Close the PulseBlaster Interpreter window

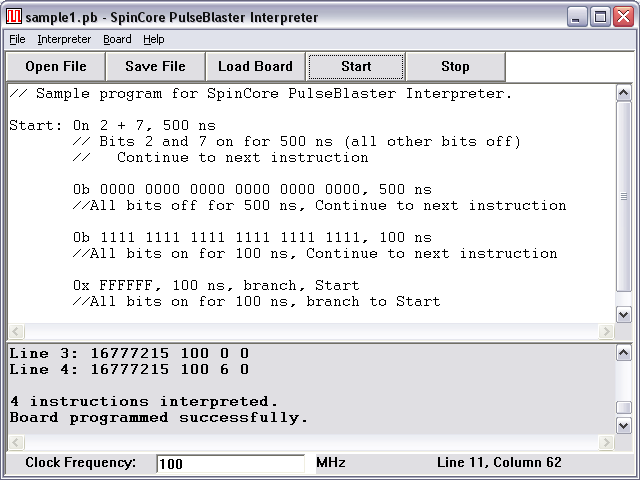[x=623, y=17]
